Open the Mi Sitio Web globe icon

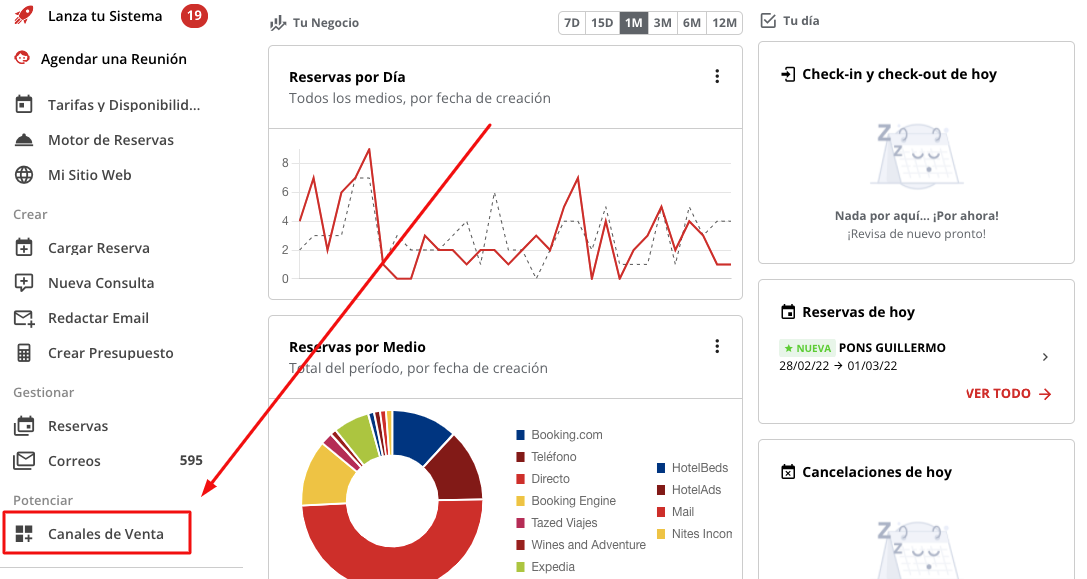[24, 175]
